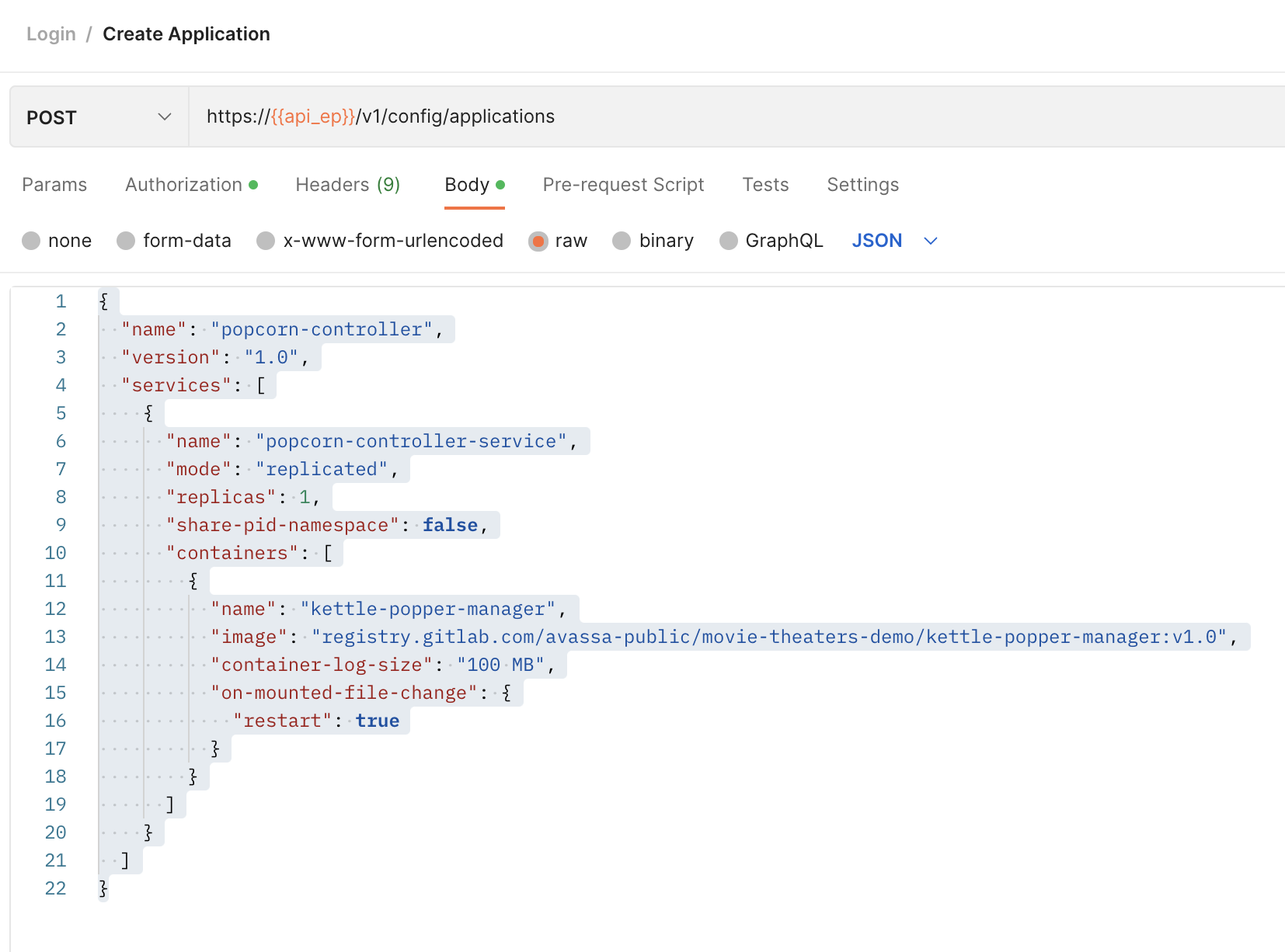
Task: Open the Pre-request Script tab
Action: [623, 185]
